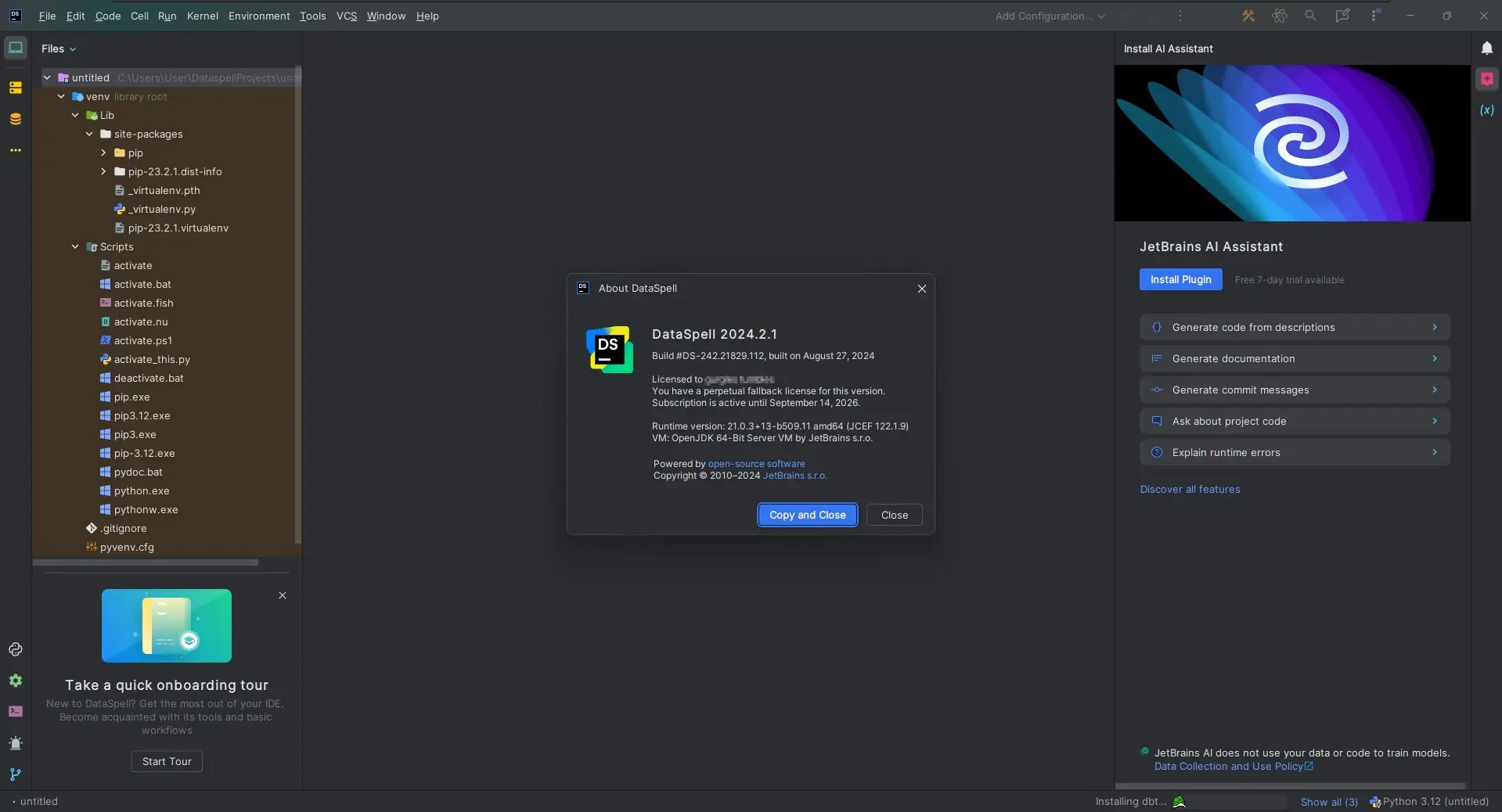Image resolution: width=1502 pixels, height=812 pixels.
Task: Open the Add Configuration dropdown
Action: pyautogui.click(x=1050, y=16)
